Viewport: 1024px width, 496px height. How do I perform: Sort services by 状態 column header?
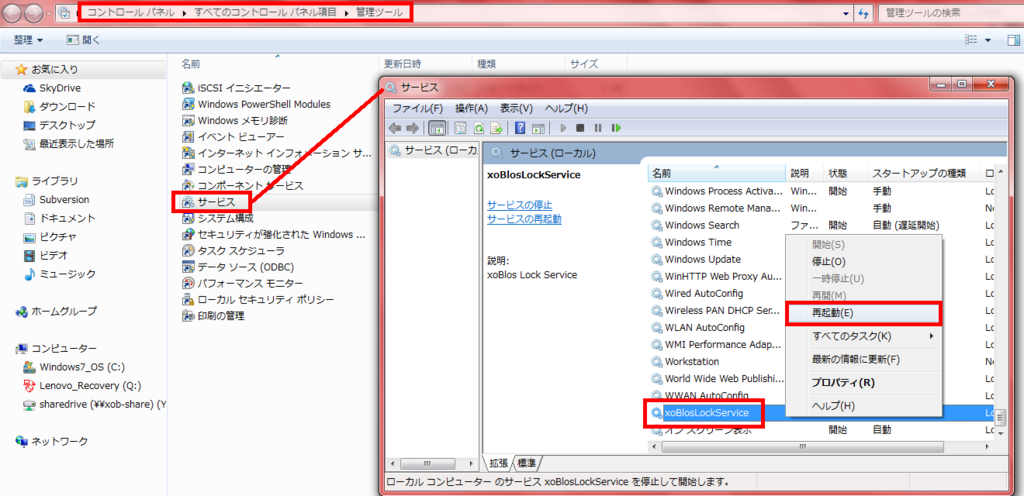[845, 174]
